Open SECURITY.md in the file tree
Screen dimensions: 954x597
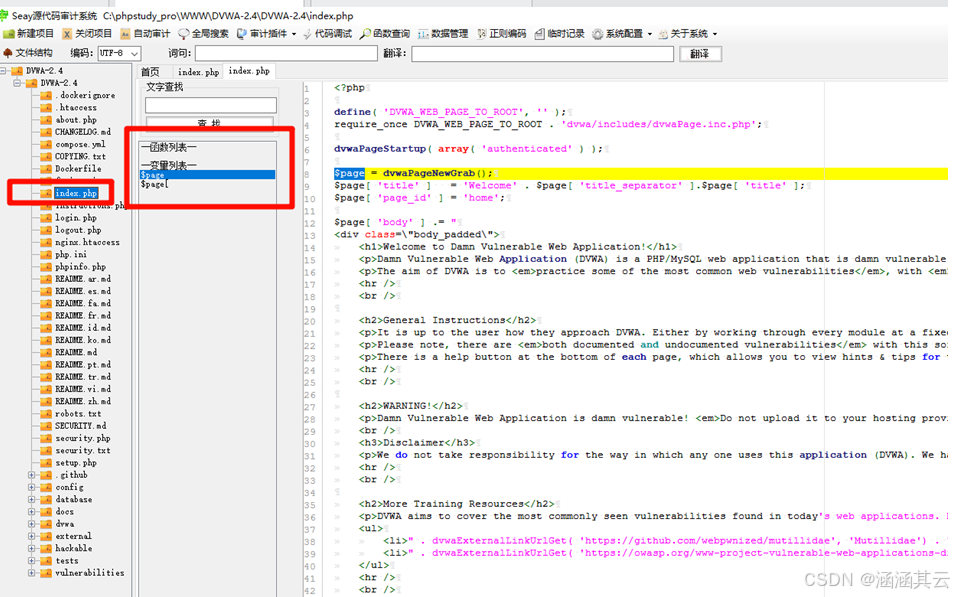point(81,426)
